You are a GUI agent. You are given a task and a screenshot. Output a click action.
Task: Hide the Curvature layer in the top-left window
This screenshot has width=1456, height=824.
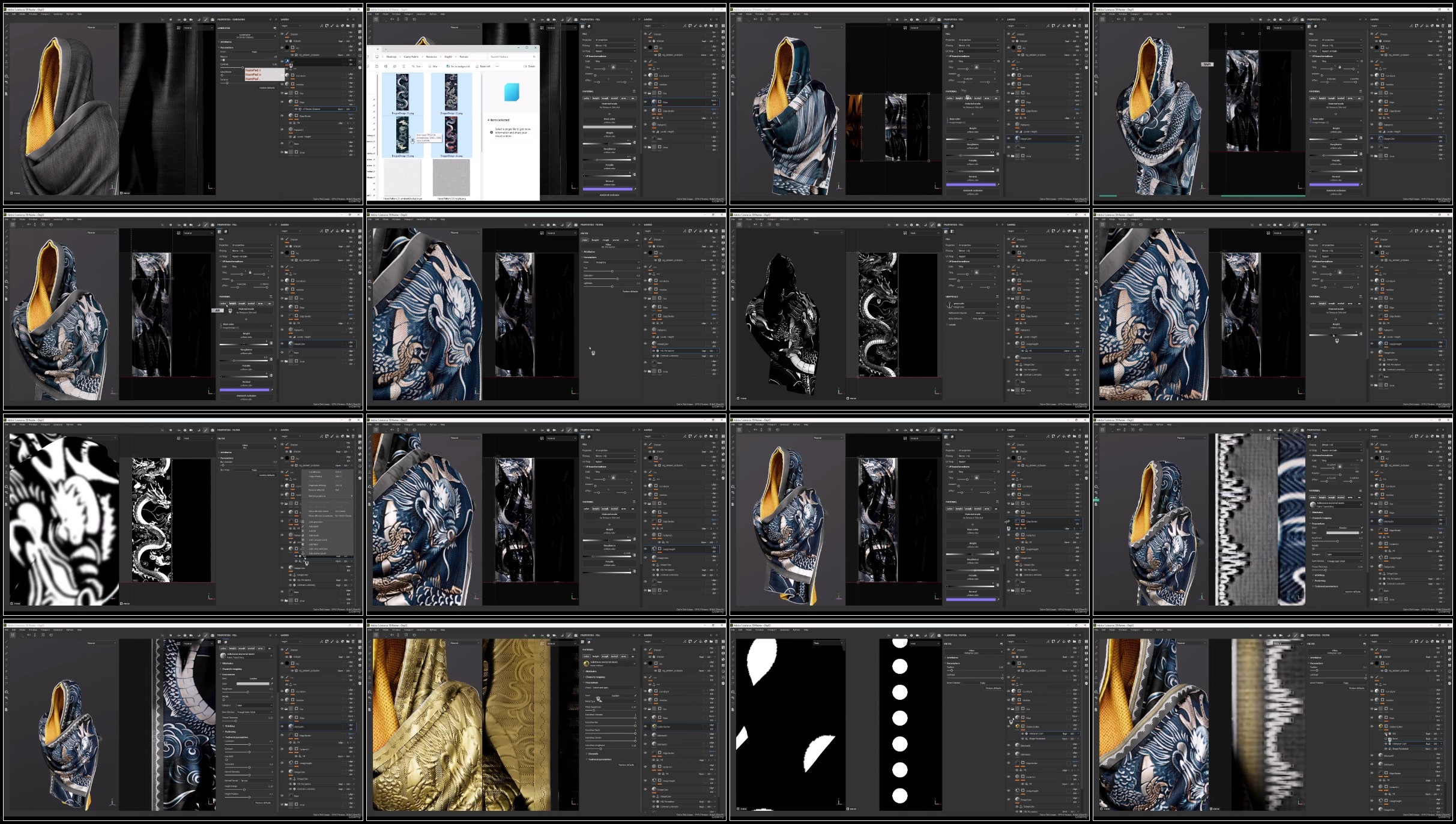click(x=282, y=75)
